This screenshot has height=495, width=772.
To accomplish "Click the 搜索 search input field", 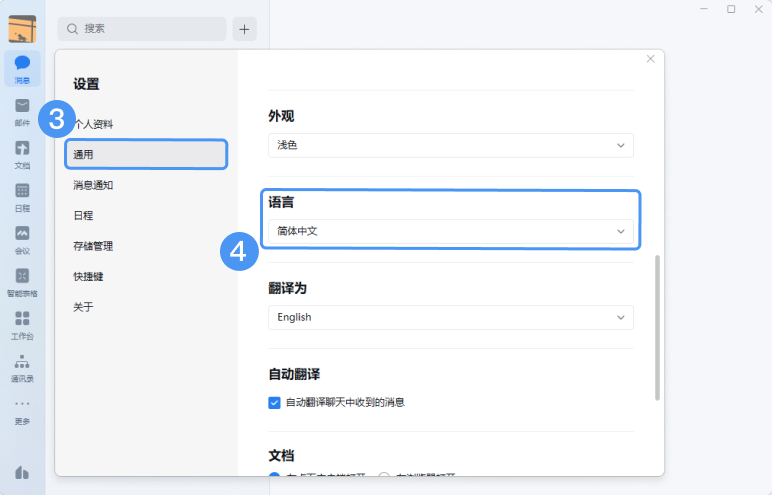I will [142, 29].
